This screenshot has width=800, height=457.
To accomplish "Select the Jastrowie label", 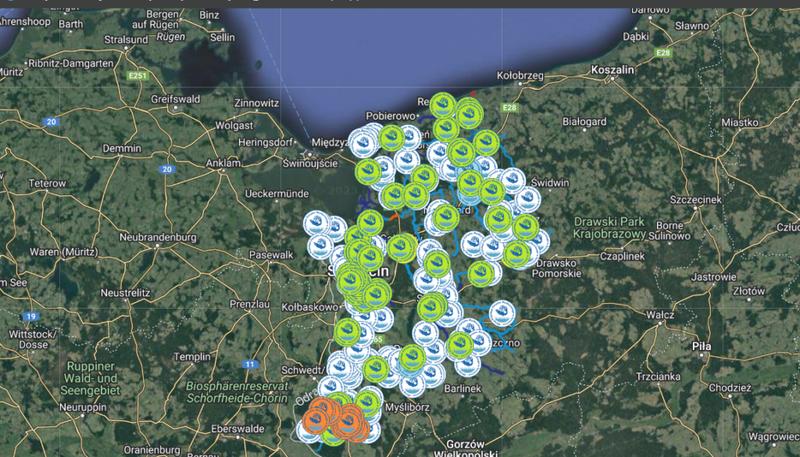I will click(x=713, y=277).
